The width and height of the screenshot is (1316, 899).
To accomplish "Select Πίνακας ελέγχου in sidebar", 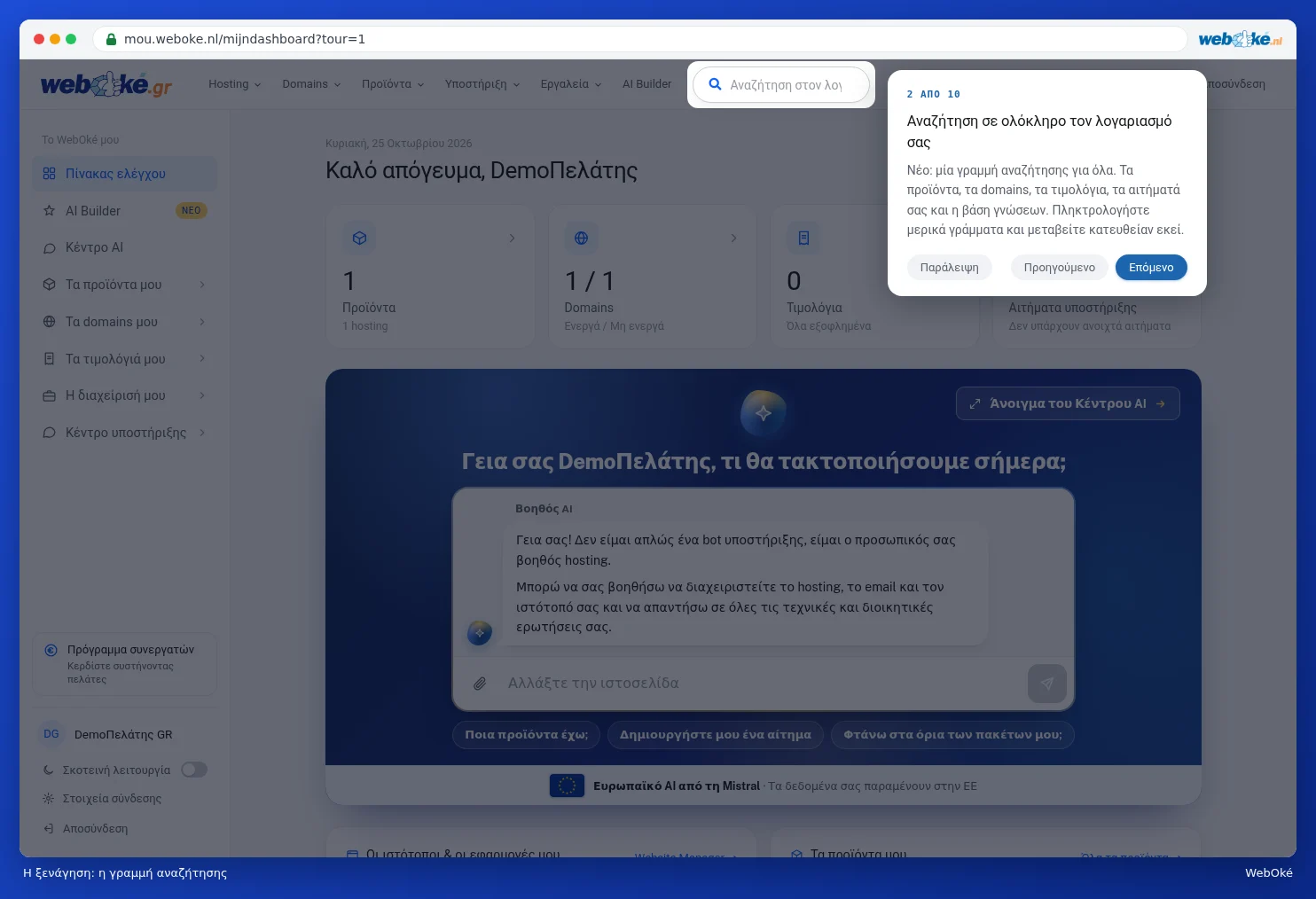I will point(124,174).
